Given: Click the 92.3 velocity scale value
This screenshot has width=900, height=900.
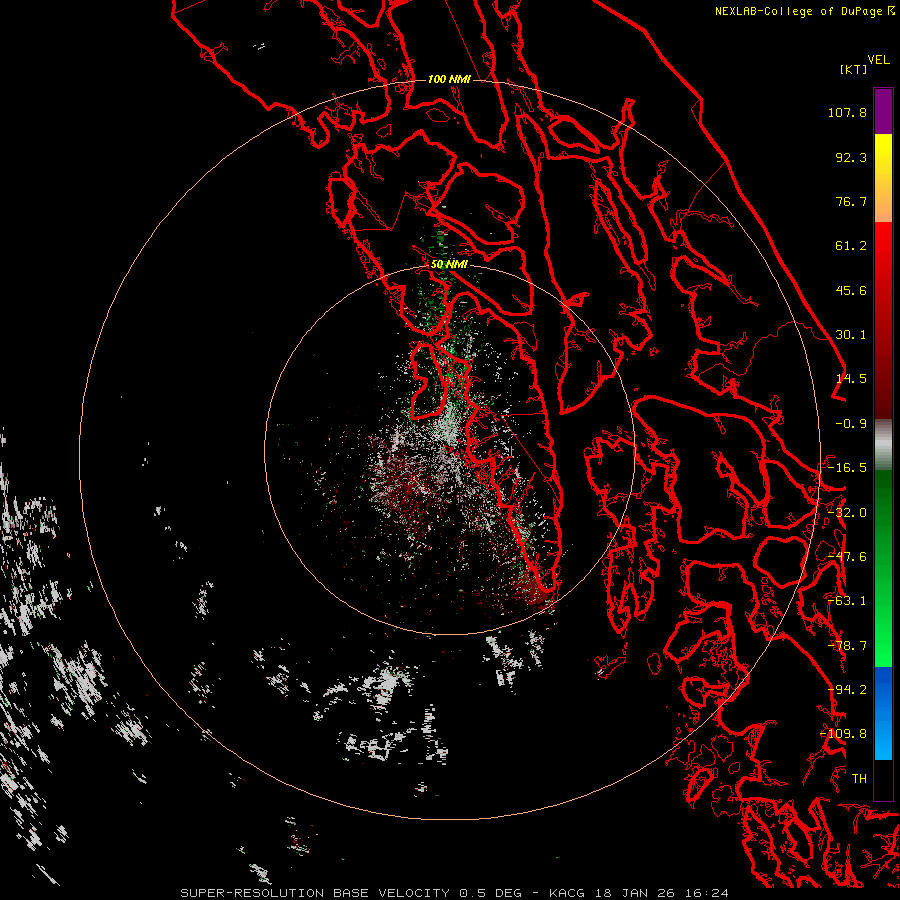Looking at the screenshot, I should (x=851, y=157).
